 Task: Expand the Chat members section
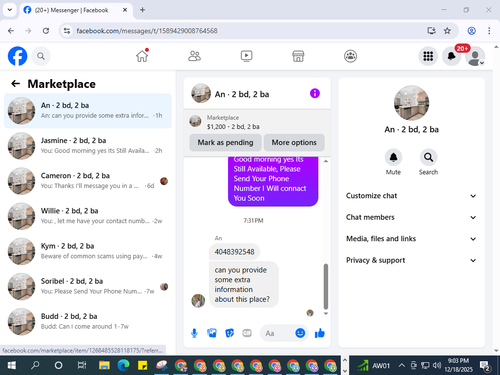tap(411, 217)
